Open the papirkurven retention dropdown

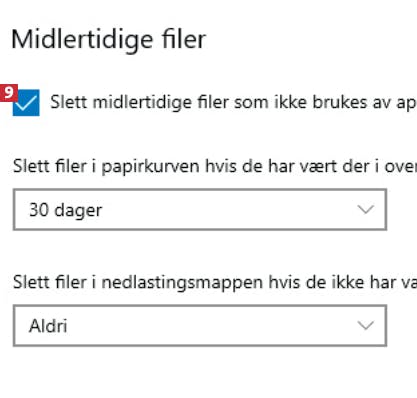[200, 210]
